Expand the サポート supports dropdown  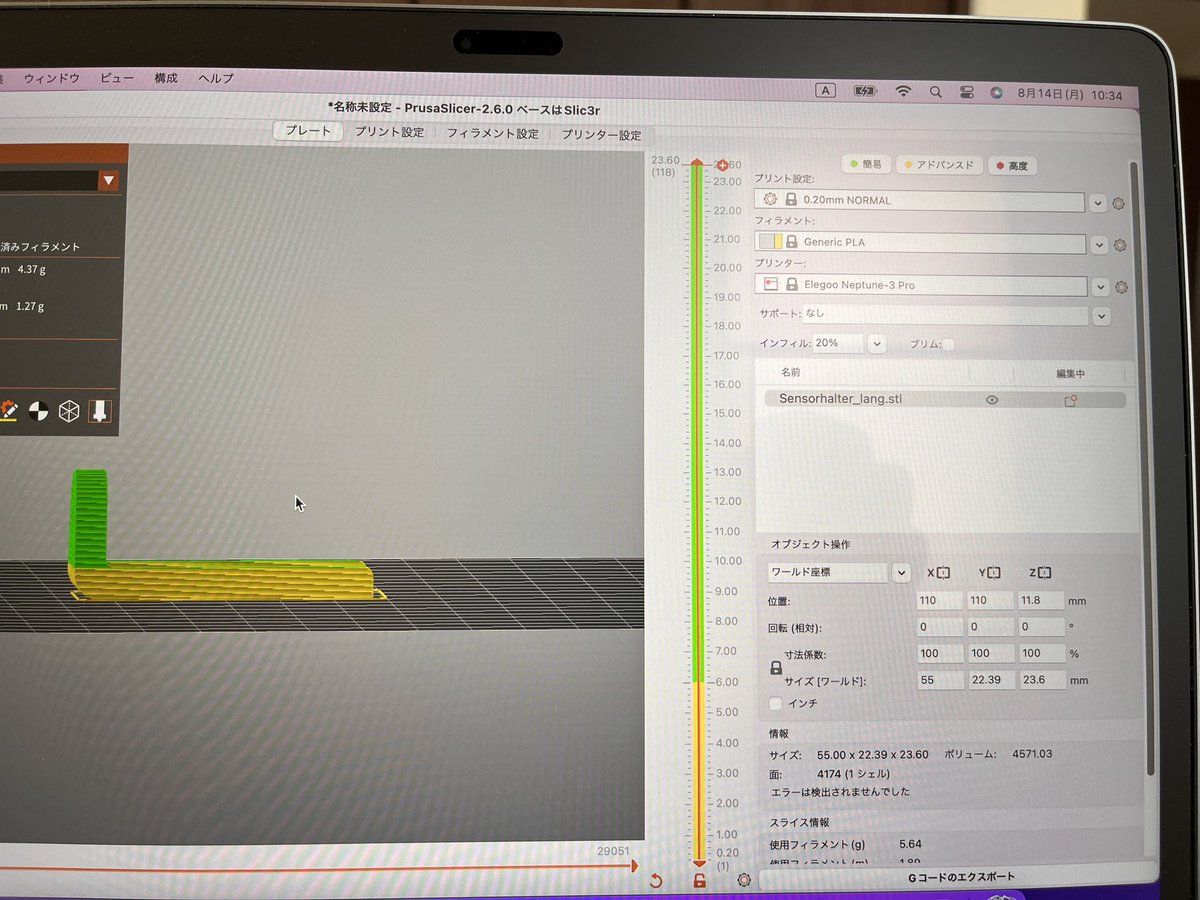[1101, 316]
